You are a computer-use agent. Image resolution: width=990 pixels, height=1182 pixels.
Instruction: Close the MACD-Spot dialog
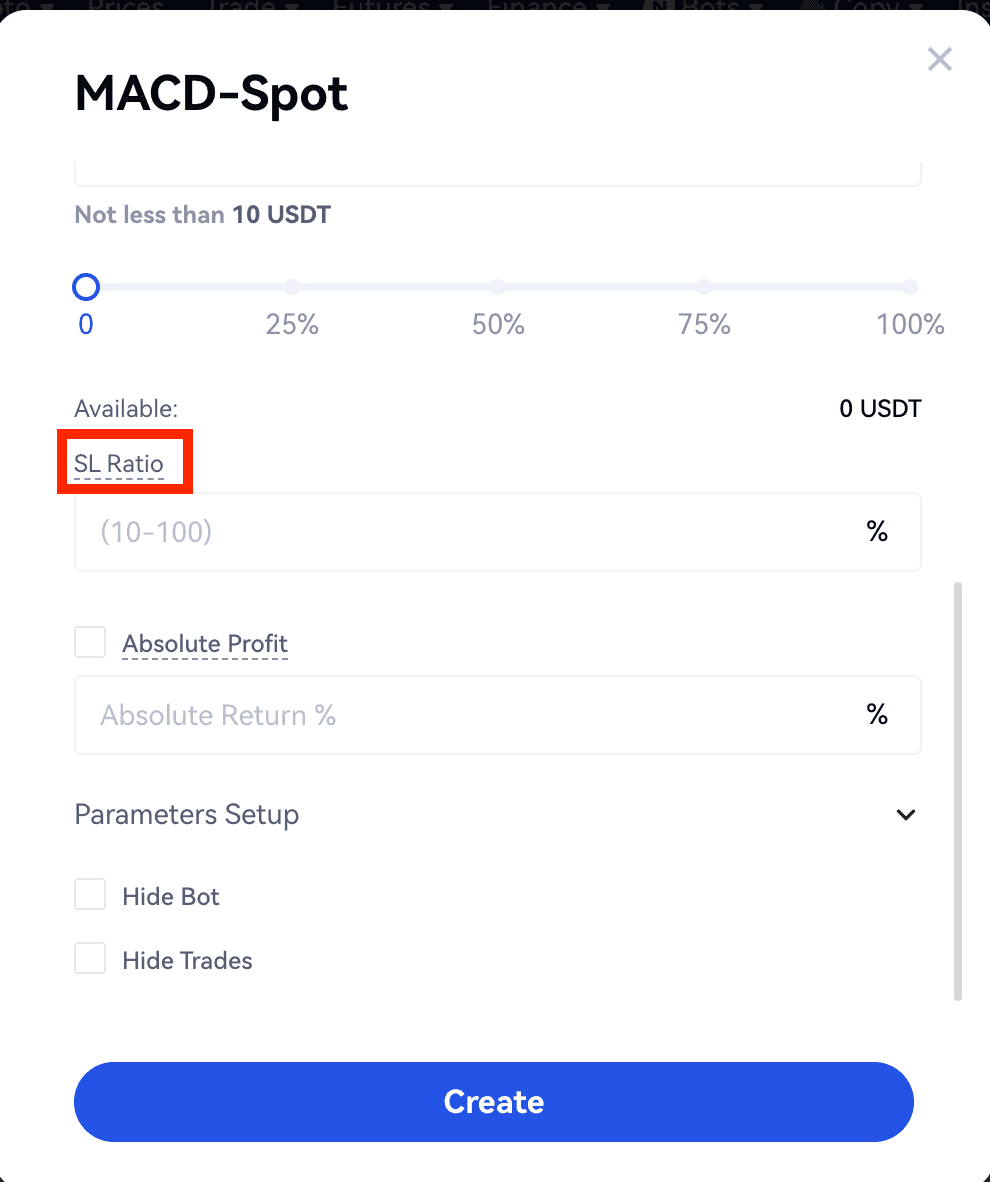click(x=939, y=60)
